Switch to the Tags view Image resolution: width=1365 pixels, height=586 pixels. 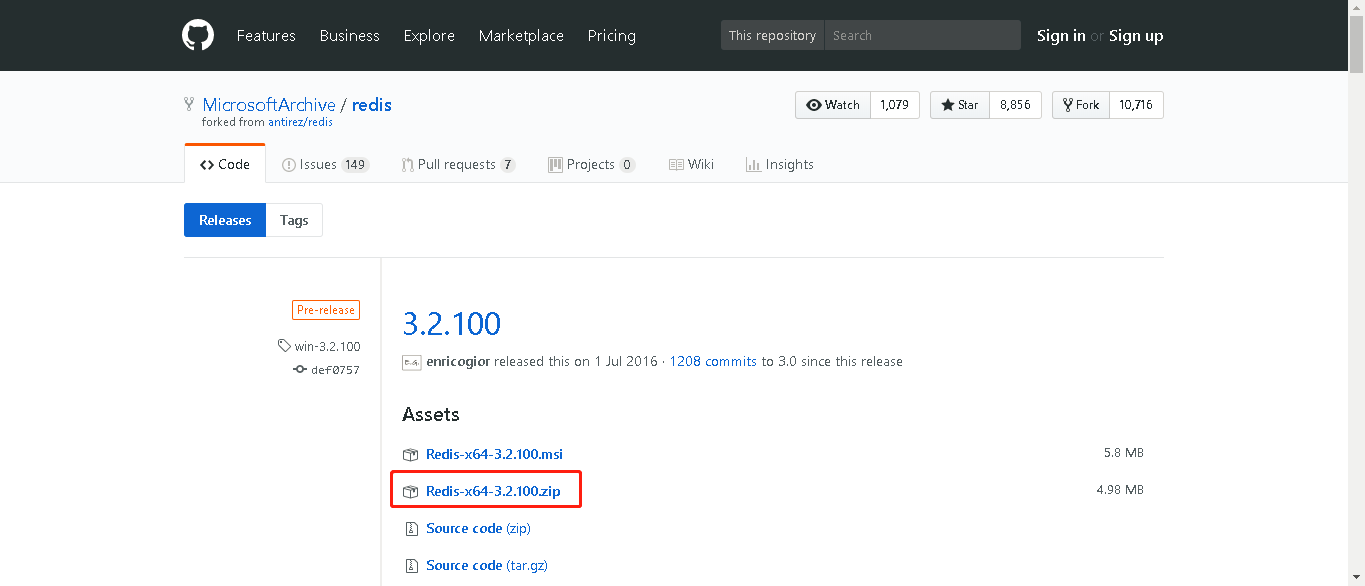click(x=294, y=220)
